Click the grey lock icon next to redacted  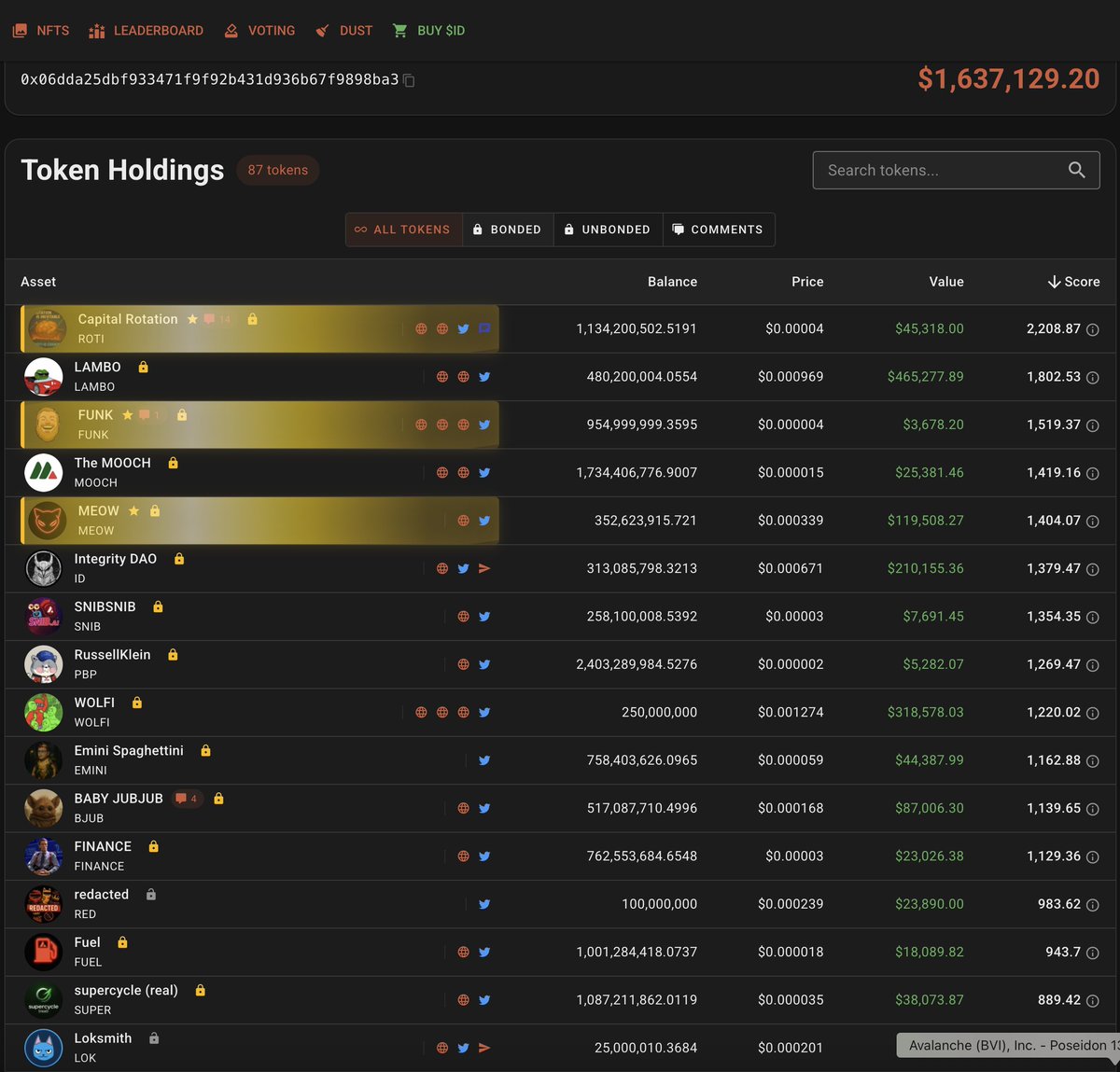tap(151, 895)
